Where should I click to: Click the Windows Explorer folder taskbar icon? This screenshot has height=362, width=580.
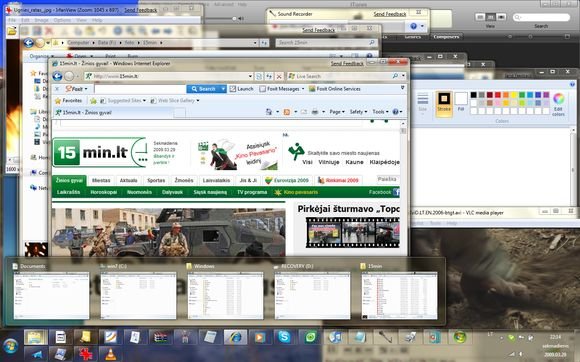tap(36, 337)
